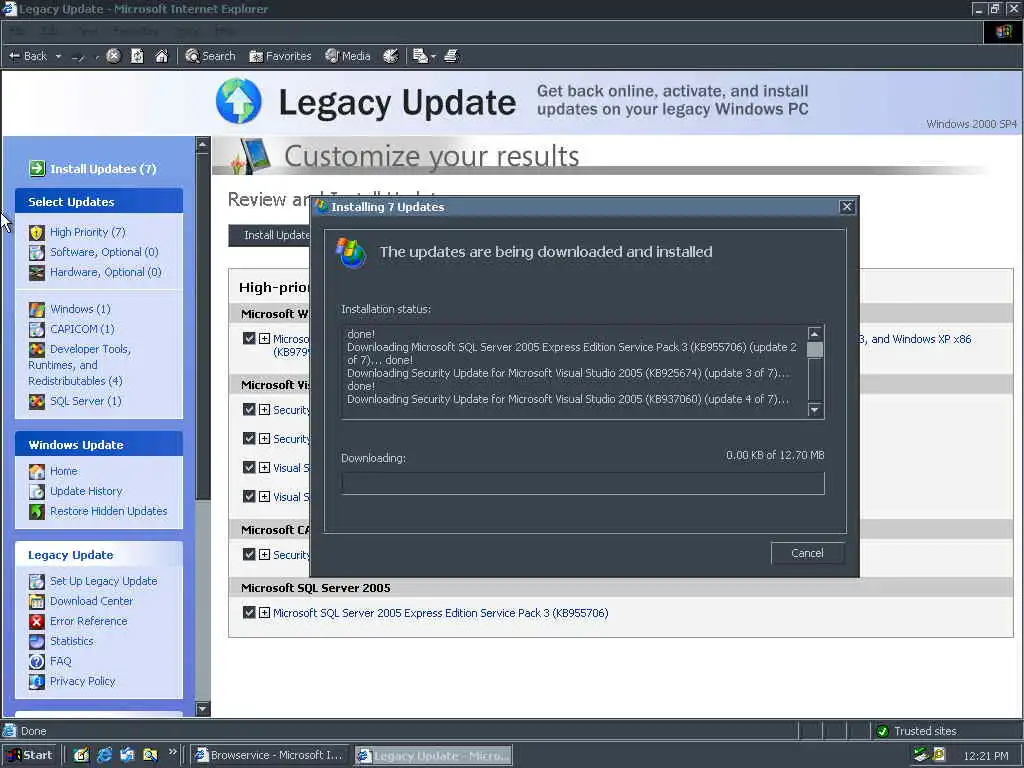The height and width of the screenshot is (768, 1024).
Task: Click the High Priority shield icon
Action: tap(37, 232)
